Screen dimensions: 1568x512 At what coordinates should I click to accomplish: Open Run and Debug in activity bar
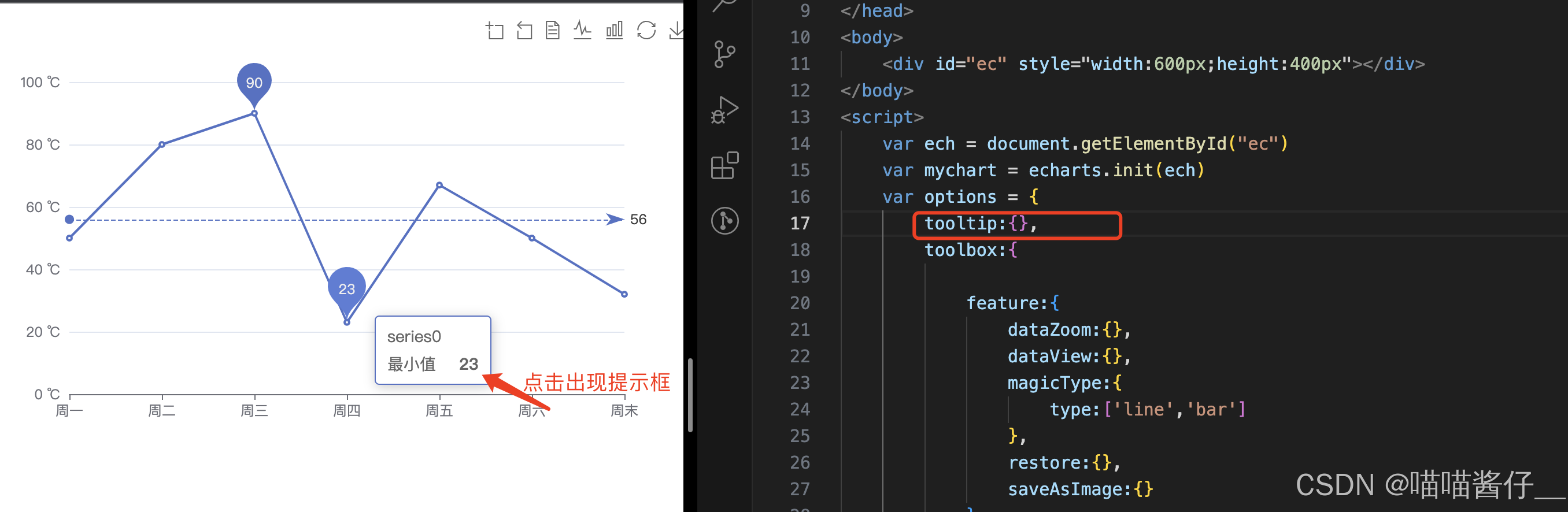(x=724, y=110)
